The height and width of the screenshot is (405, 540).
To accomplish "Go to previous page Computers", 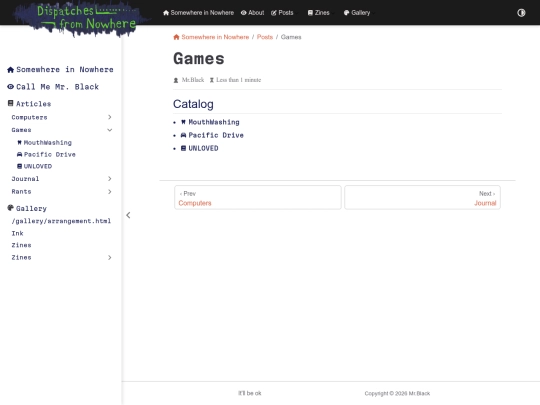I will pyautogui.click(x=258, y=198).
